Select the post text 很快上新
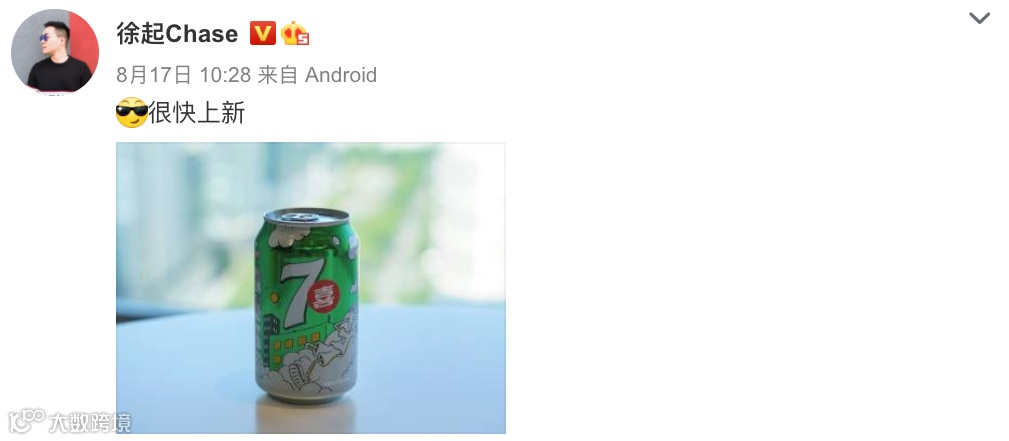 coord(197,113)
